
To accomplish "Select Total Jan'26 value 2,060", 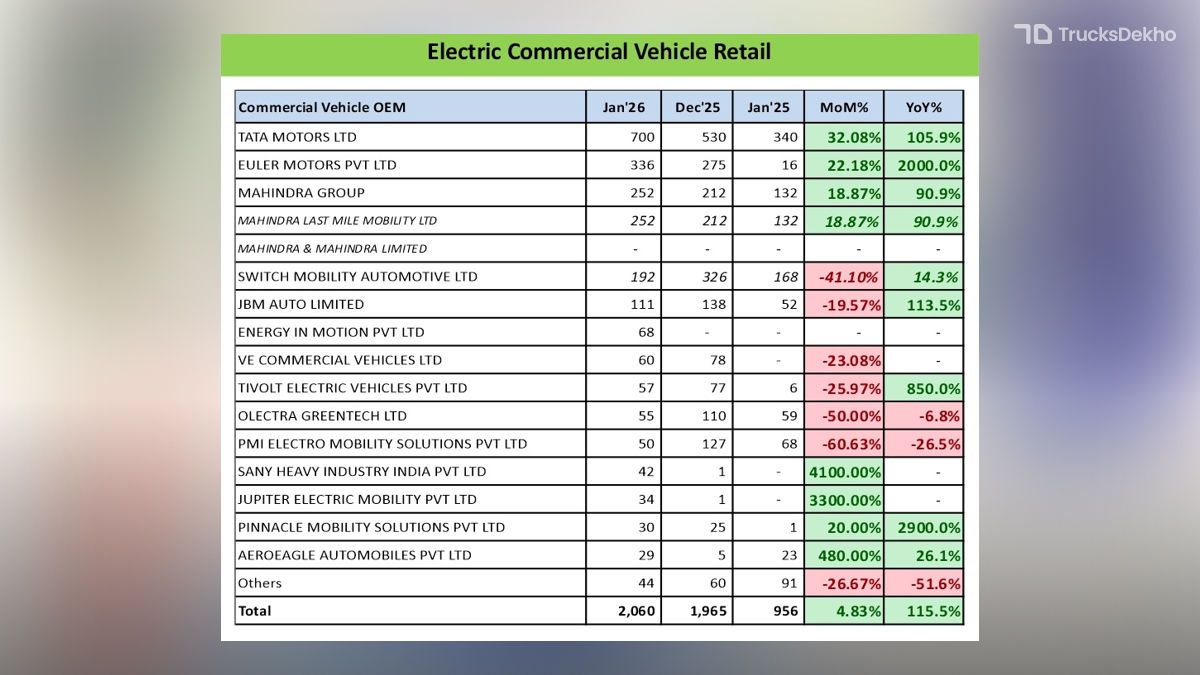I will click(636, 611).
